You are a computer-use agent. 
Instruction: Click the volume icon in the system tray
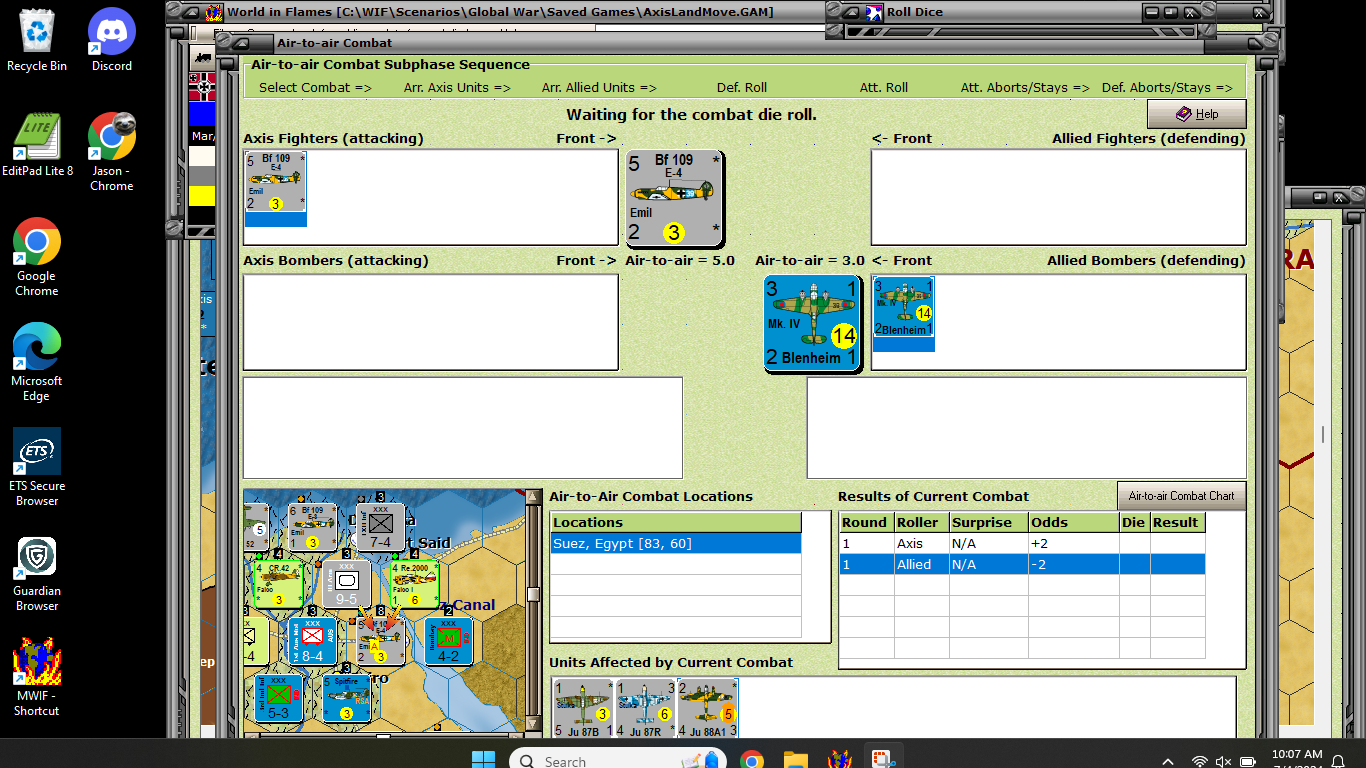click(x=1223, y=762)
